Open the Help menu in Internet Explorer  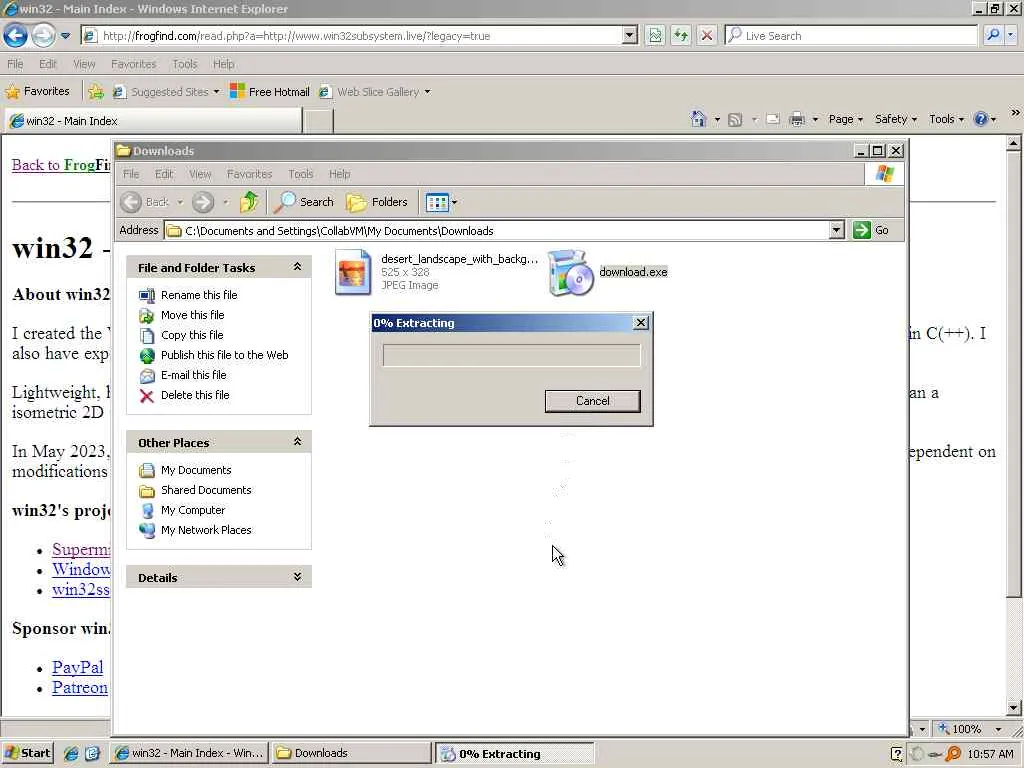(223, 64)
